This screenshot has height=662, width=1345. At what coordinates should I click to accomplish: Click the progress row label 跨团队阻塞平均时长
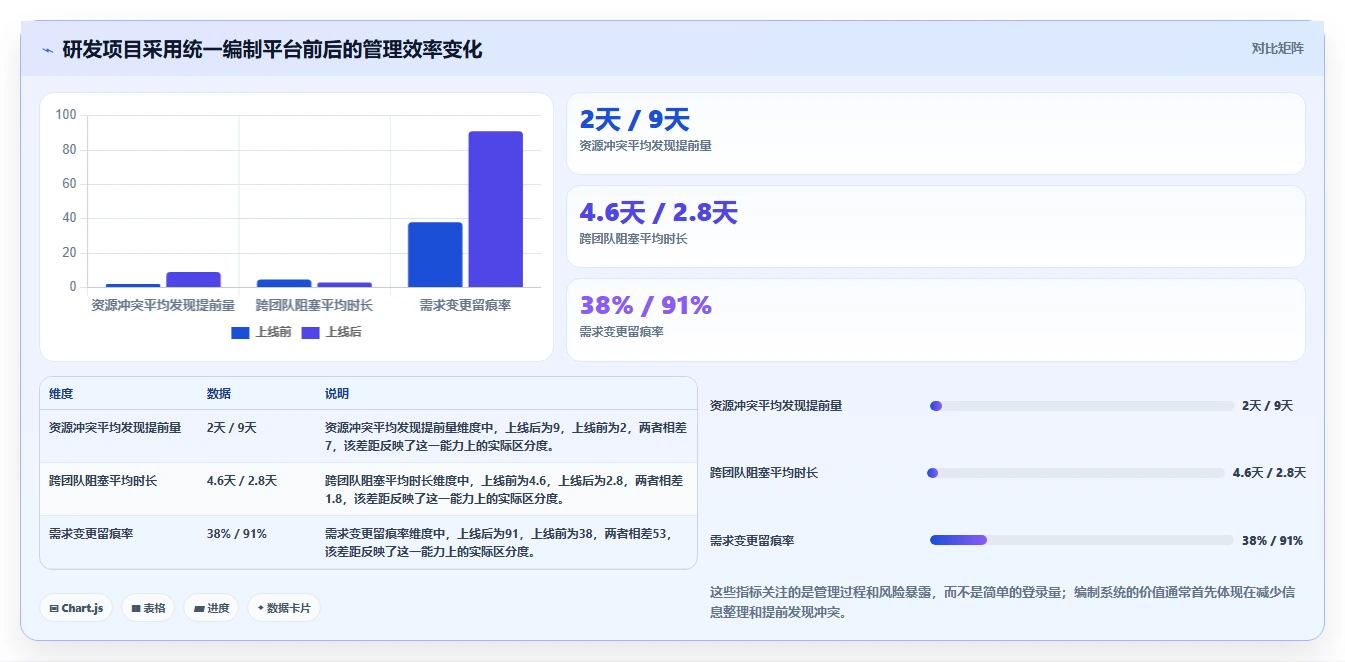[x=764, y=473]
